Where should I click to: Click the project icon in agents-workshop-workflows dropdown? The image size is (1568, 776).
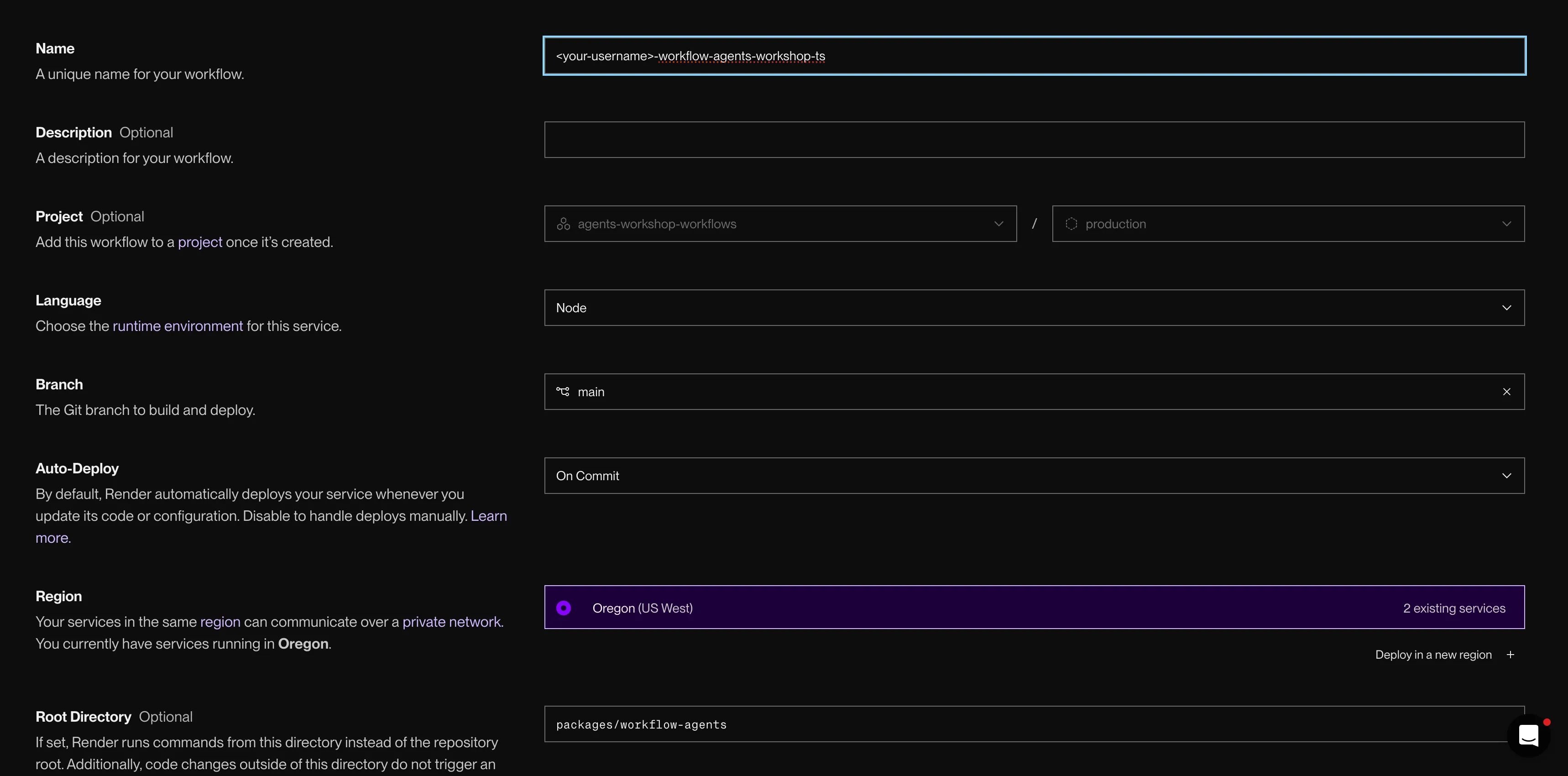(563, 224)
